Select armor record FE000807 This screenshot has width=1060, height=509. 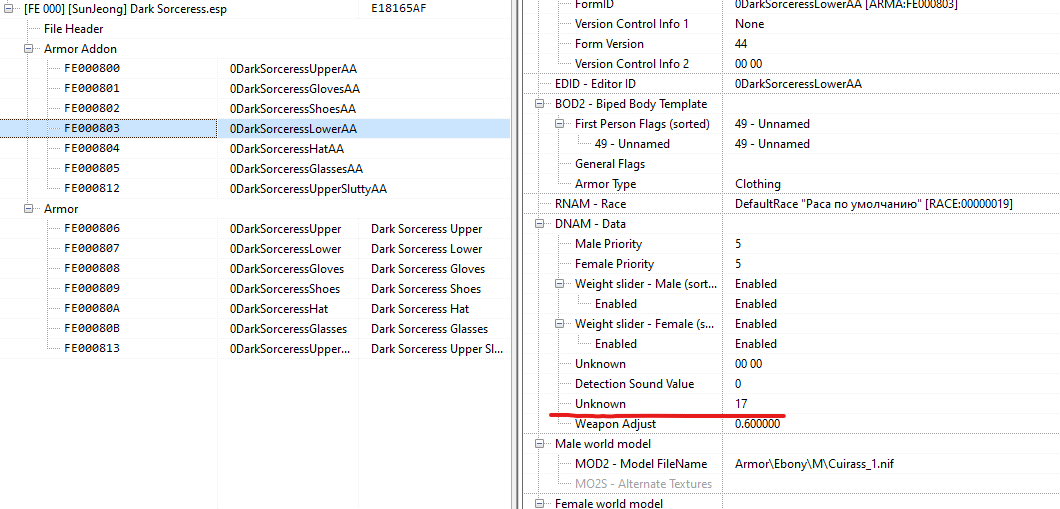[x=92, y=249]
